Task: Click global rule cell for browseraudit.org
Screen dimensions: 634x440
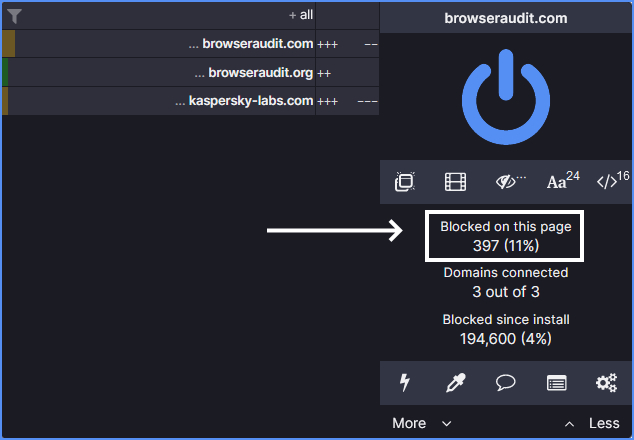Action: click(x=347, y=72)
